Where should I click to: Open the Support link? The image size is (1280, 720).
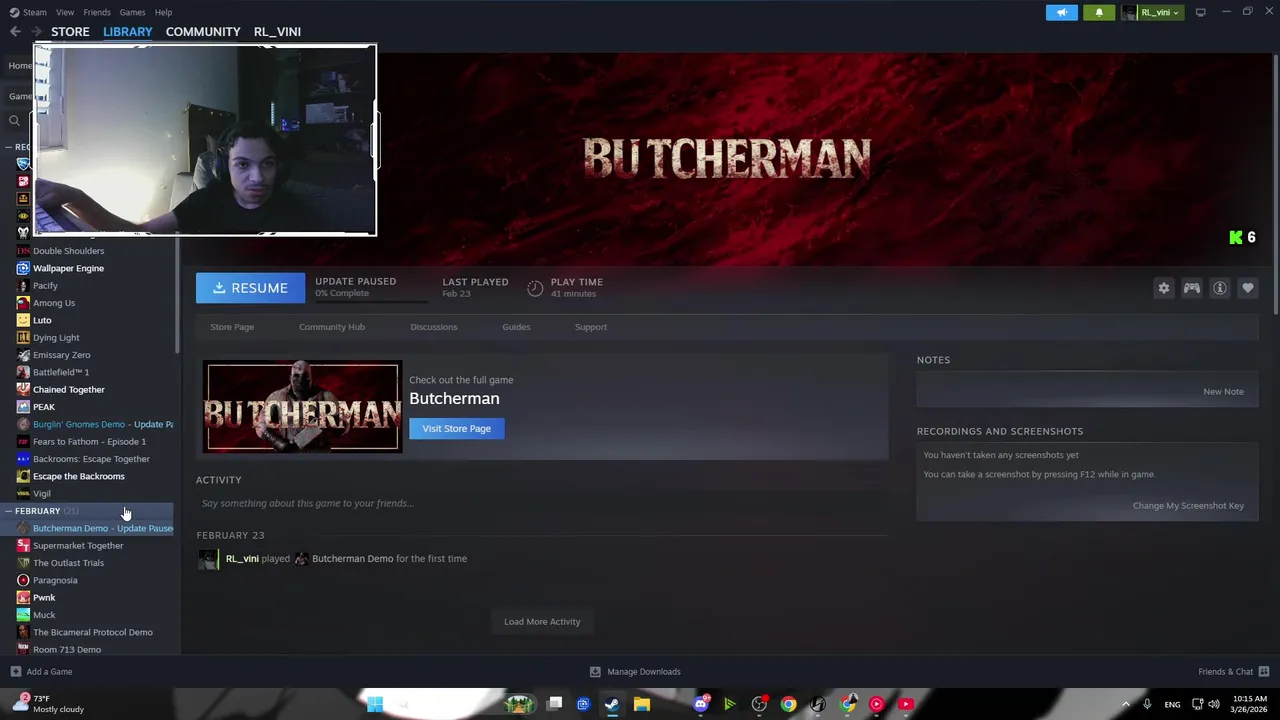pos(591,327)
